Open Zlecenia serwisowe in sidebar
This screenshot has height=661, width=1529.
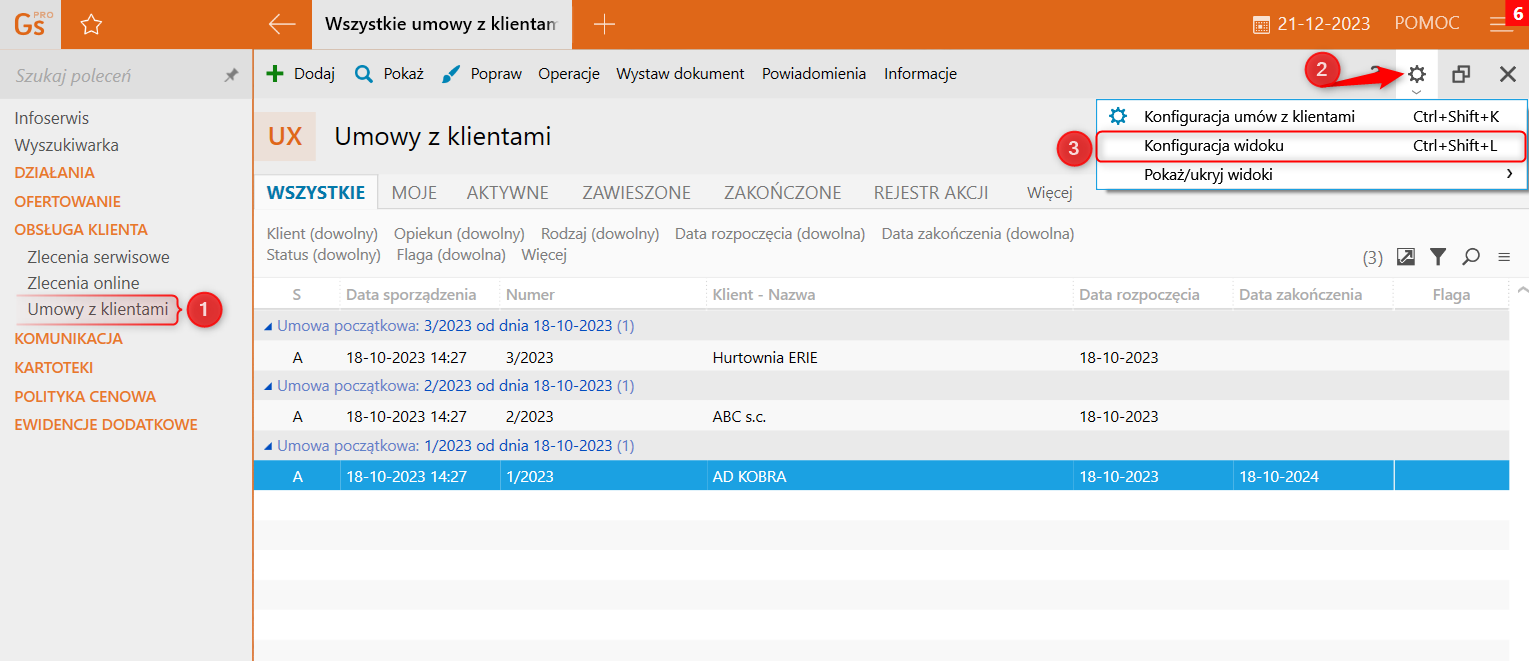click(x=98, y=257)
